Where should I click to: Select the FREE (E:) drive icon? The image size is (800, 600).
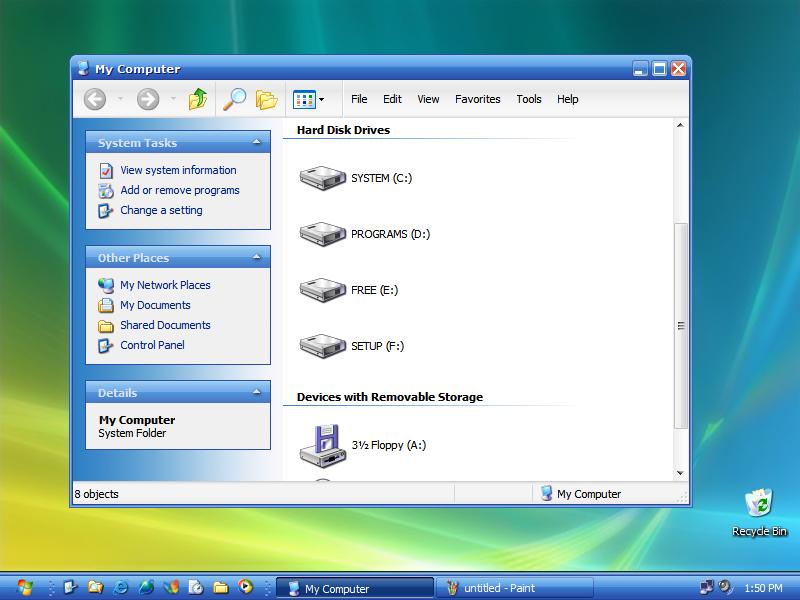322,290
